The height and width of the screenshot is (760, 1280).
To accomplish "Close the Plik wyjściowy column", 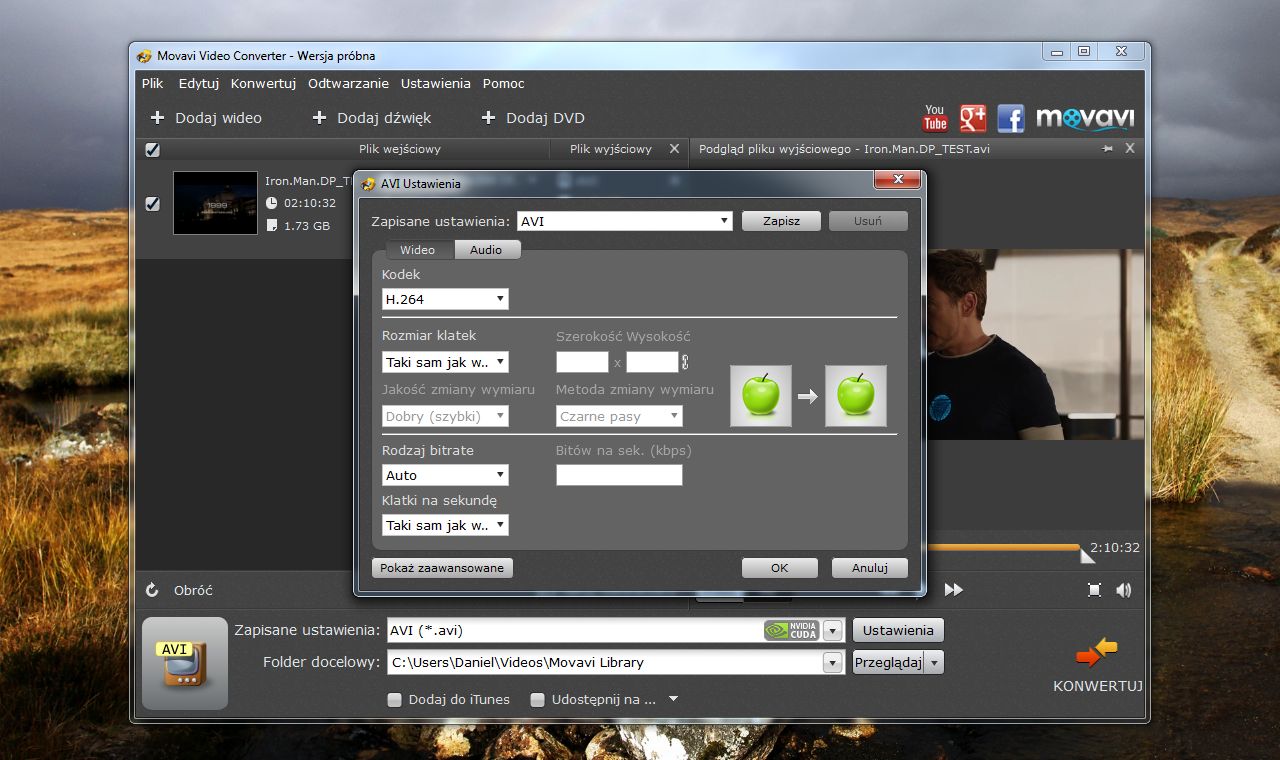I will (x=674, y=149).
